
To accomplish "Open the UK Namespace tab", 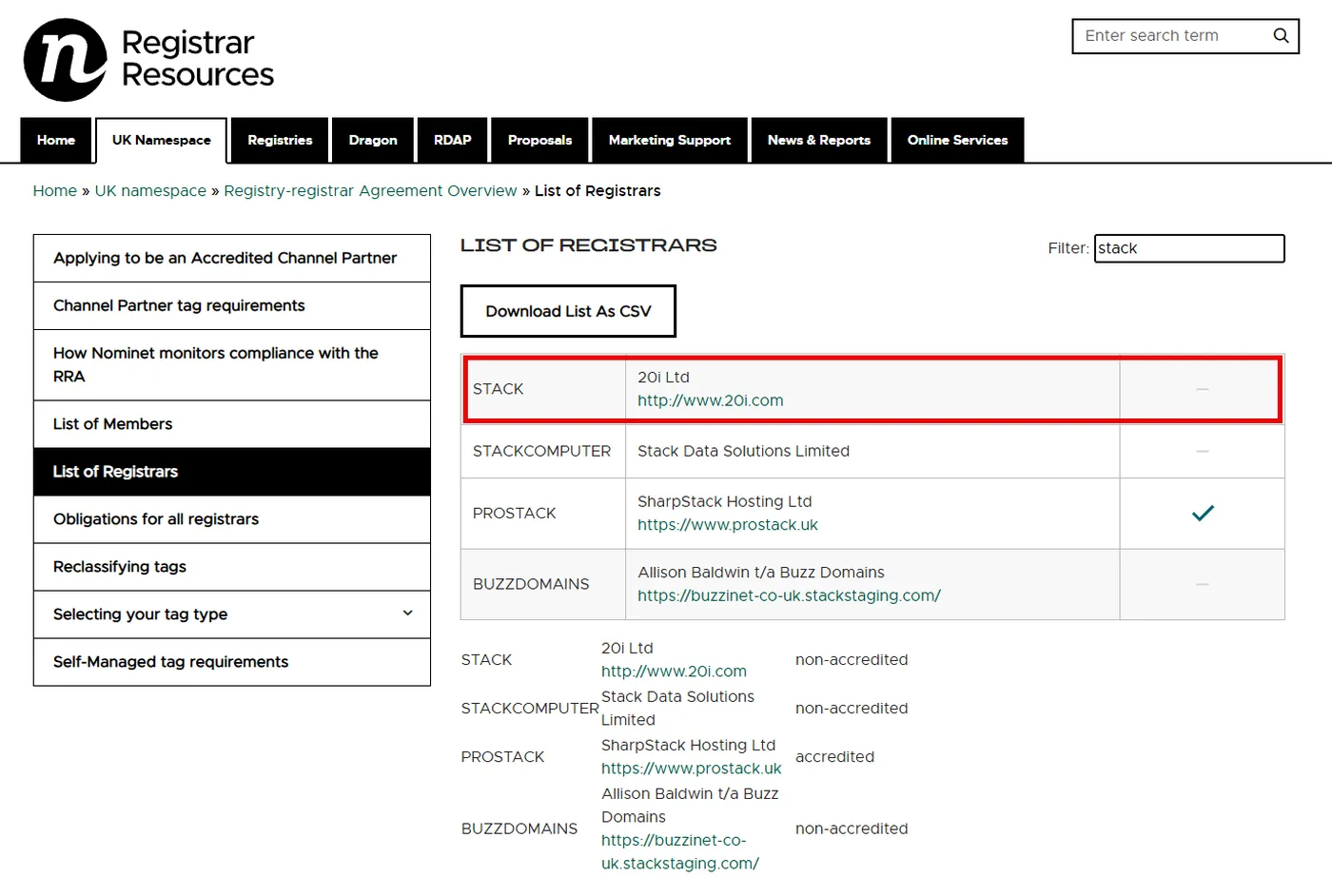I will click(x=162, y=140).
